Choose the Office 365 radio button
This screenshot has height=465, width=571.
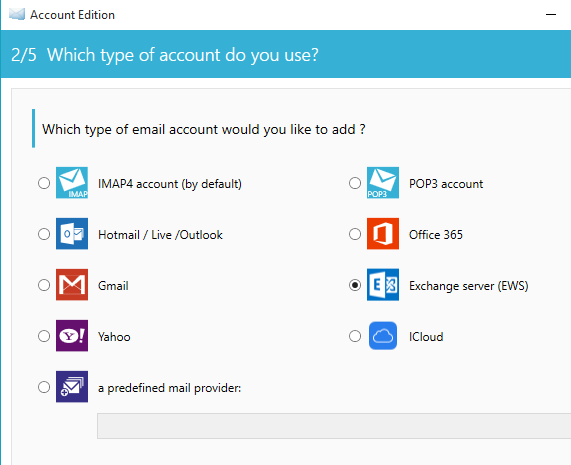pos(355,234)
